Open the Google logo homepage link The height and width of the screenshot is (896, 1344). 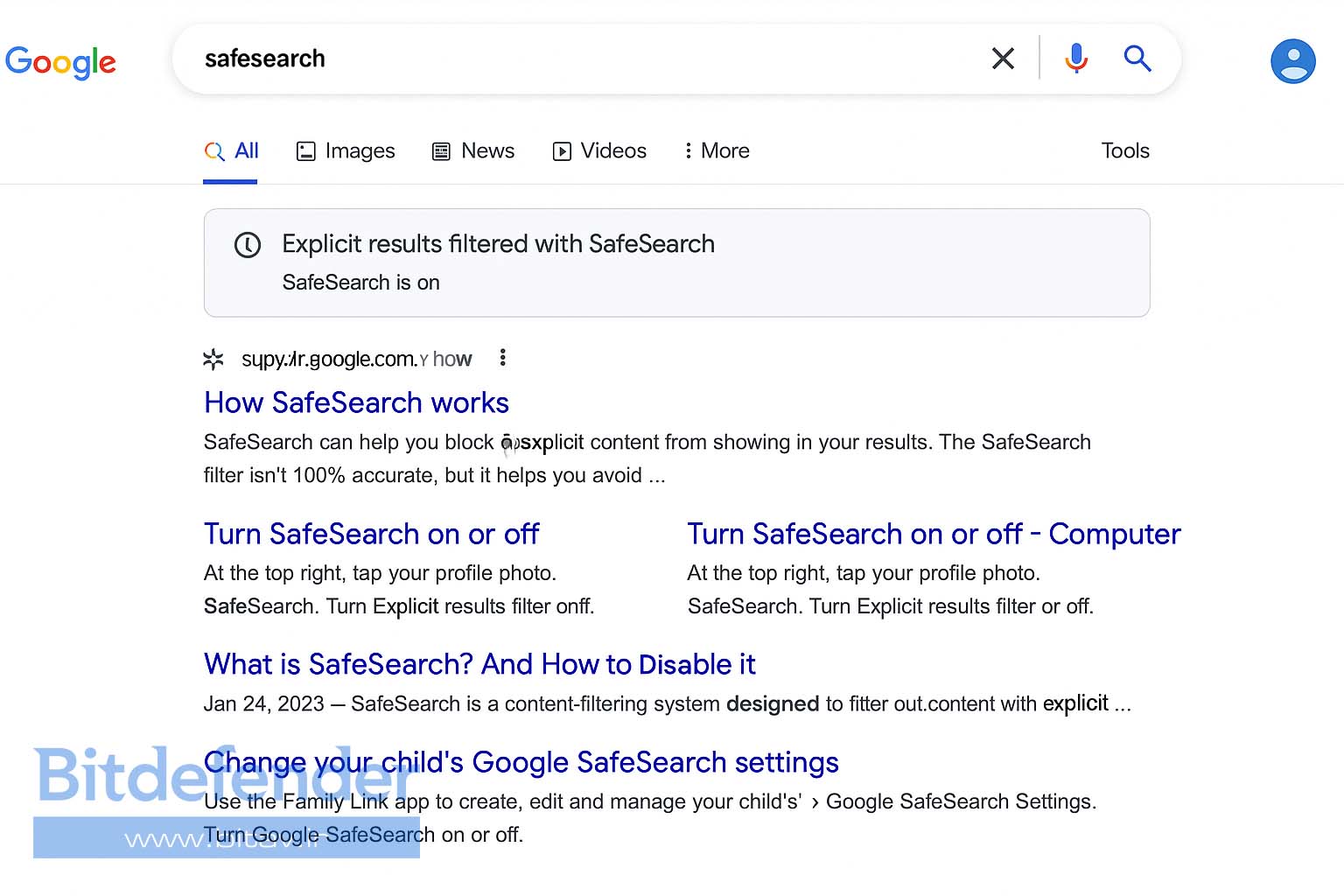click(60, 61)
